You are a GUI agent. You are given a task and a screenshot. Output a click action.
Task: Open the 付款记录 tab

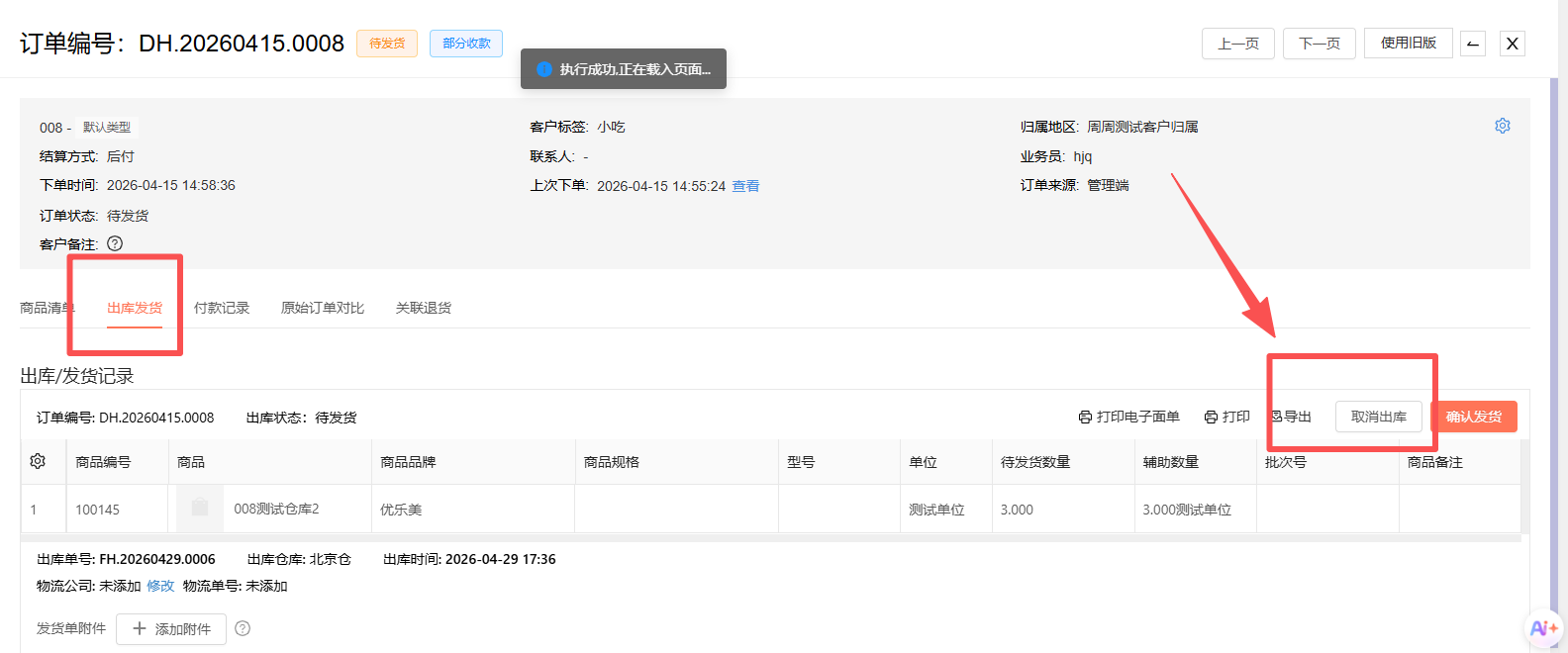point(222,308)
